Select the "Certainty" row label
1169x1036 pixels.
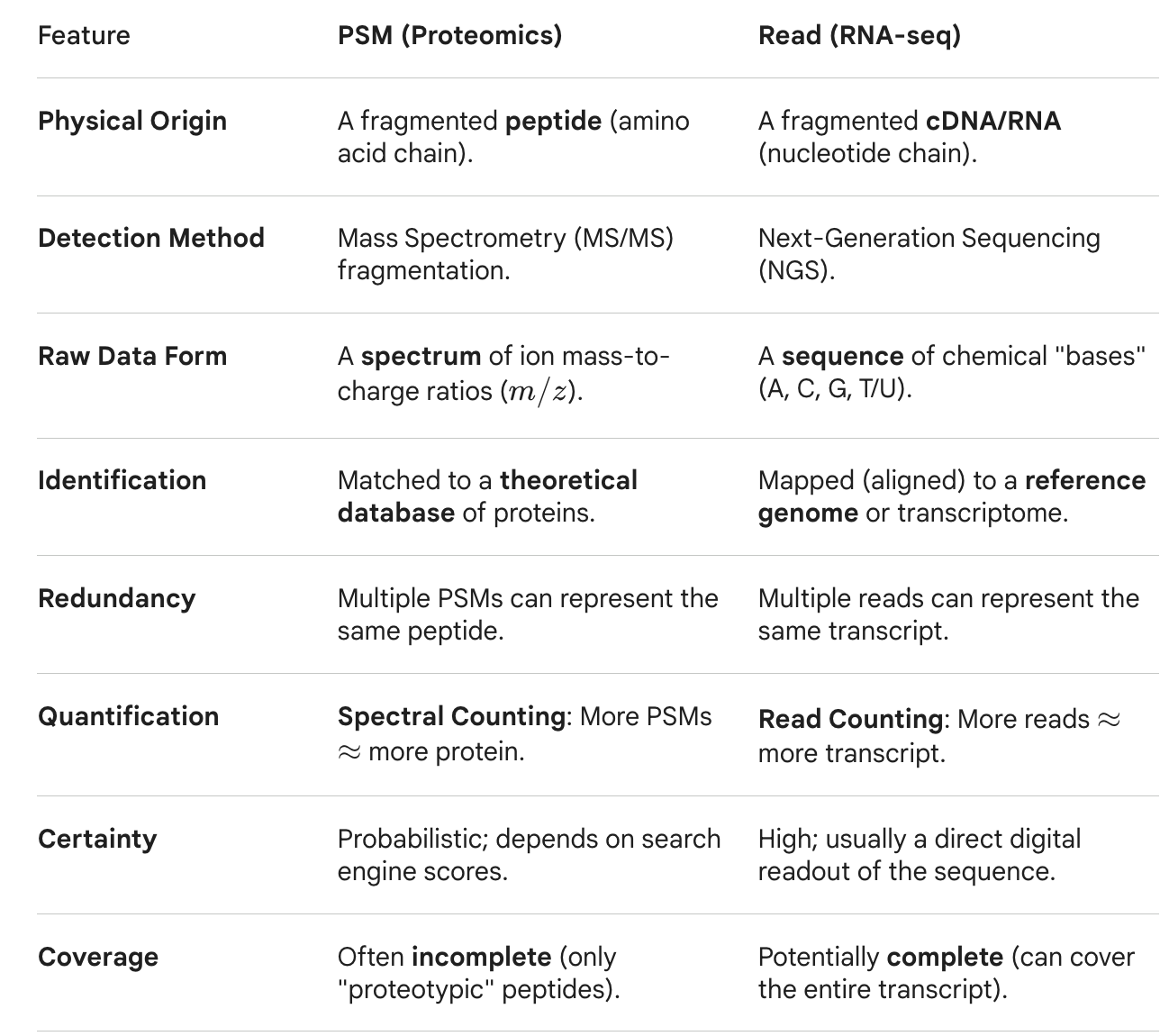click(97, 839)
